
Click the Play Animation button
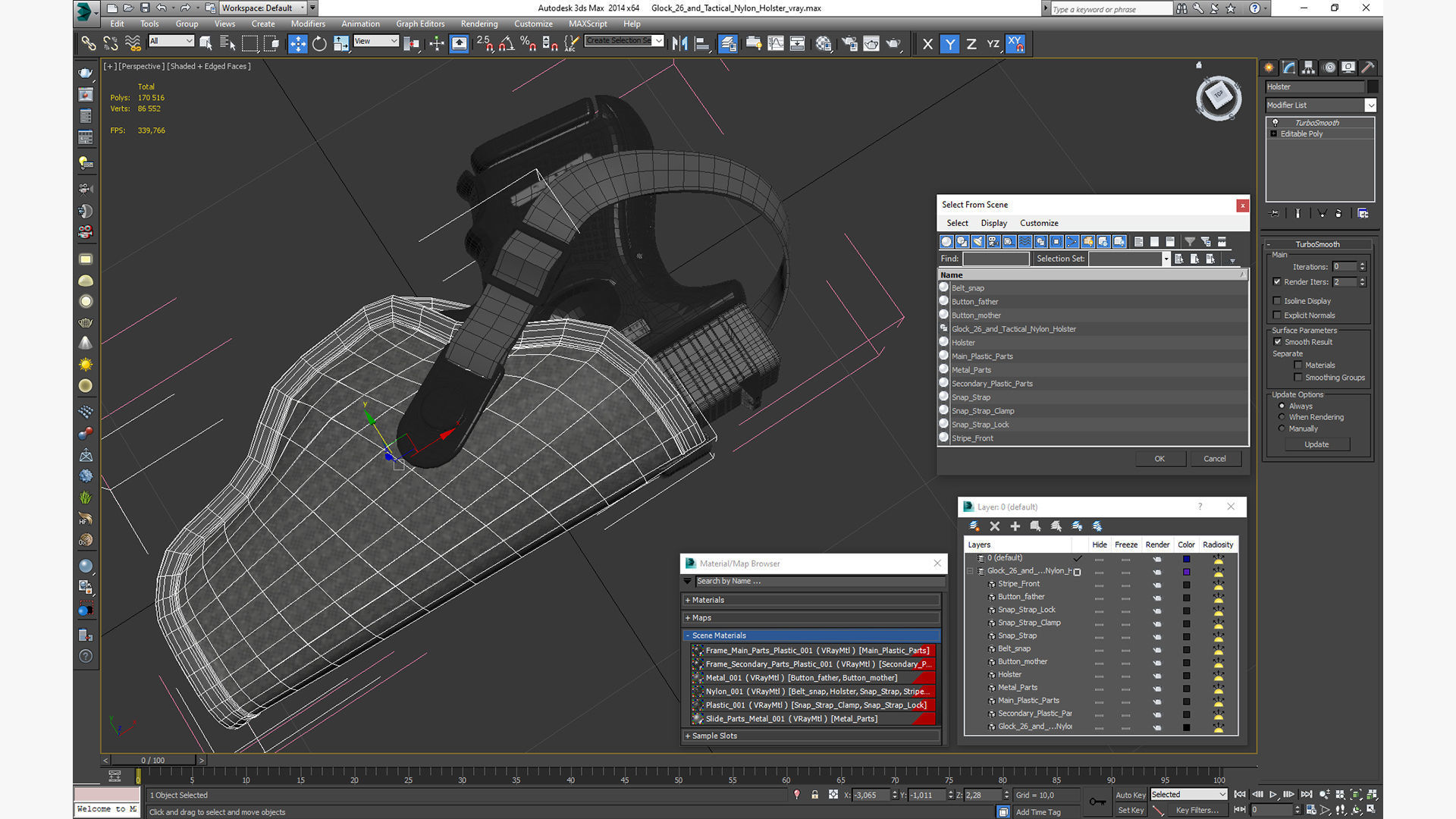[1272, 795]
